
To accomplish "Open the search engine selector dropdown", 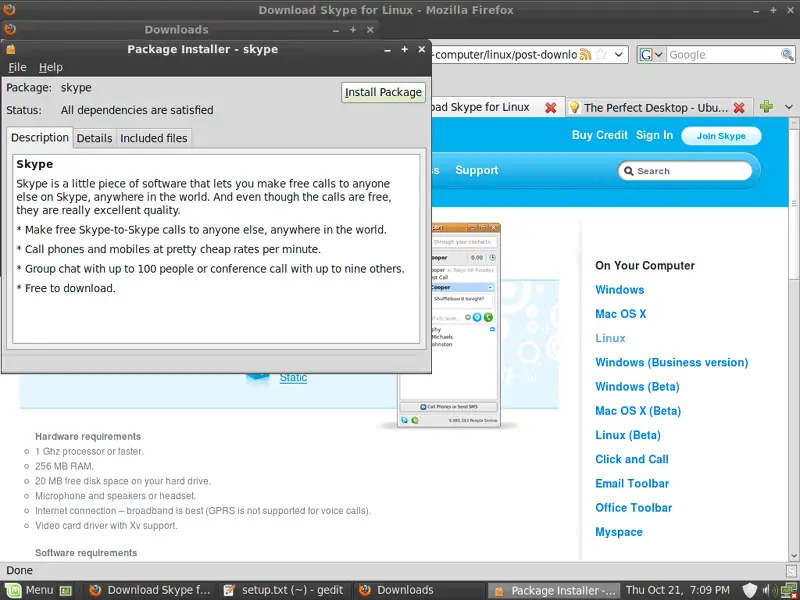I will click(652, 55).
